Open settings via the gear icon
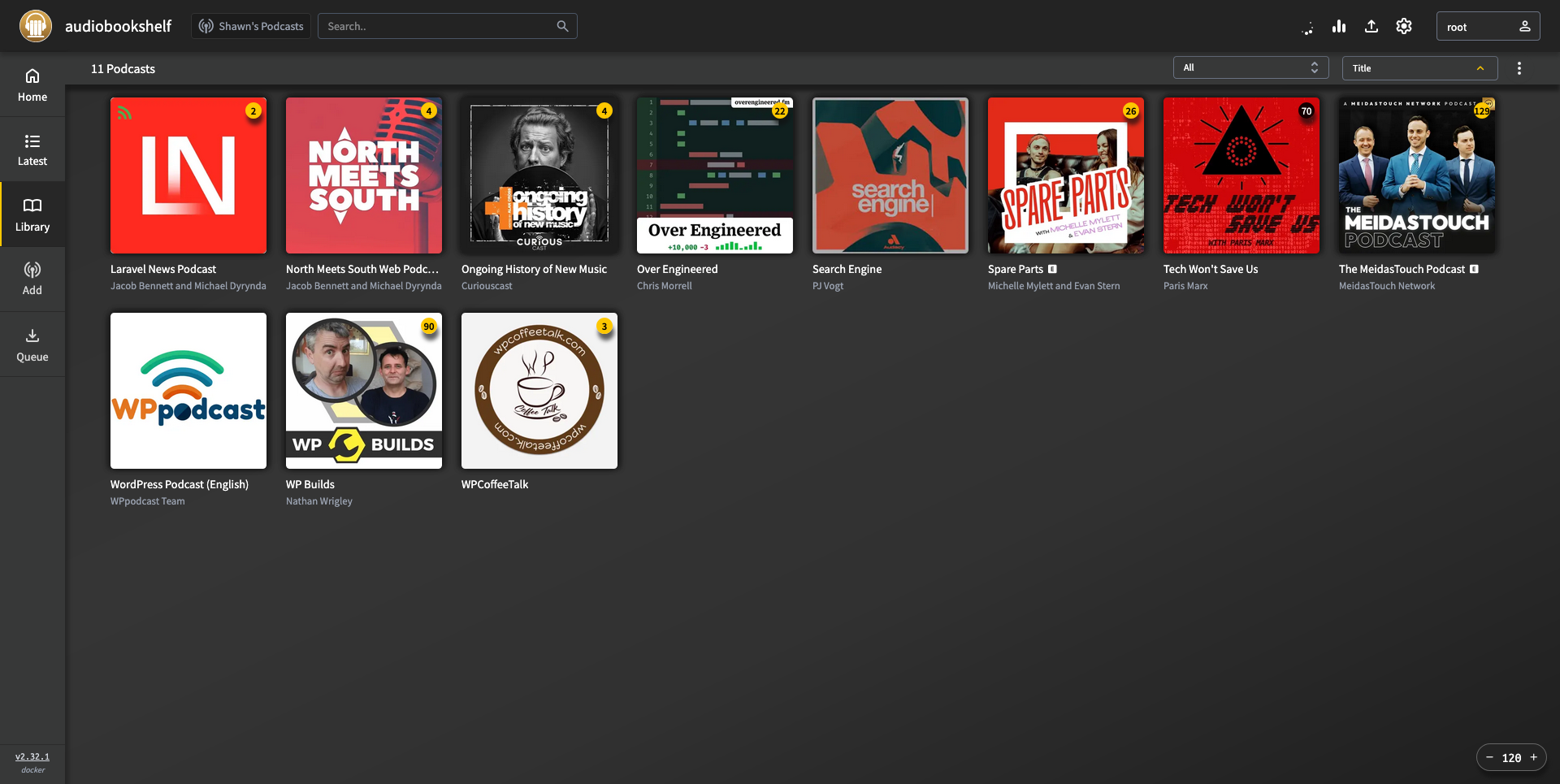 (1404, 27)
